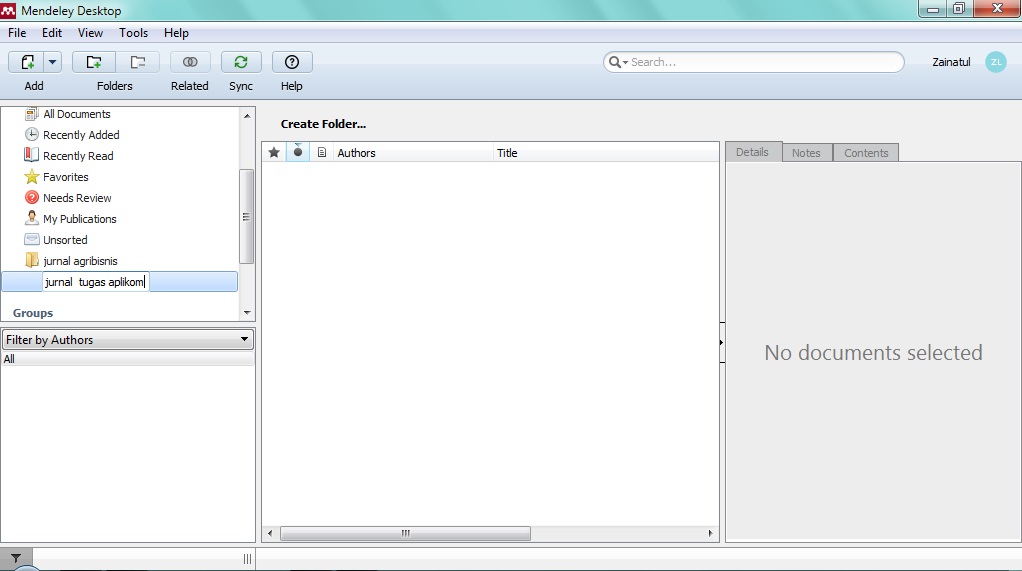This screenshot has width=1022, height=571.
Task: Select Recently Read
Action: pyautogui.click(x=78, y=156)
